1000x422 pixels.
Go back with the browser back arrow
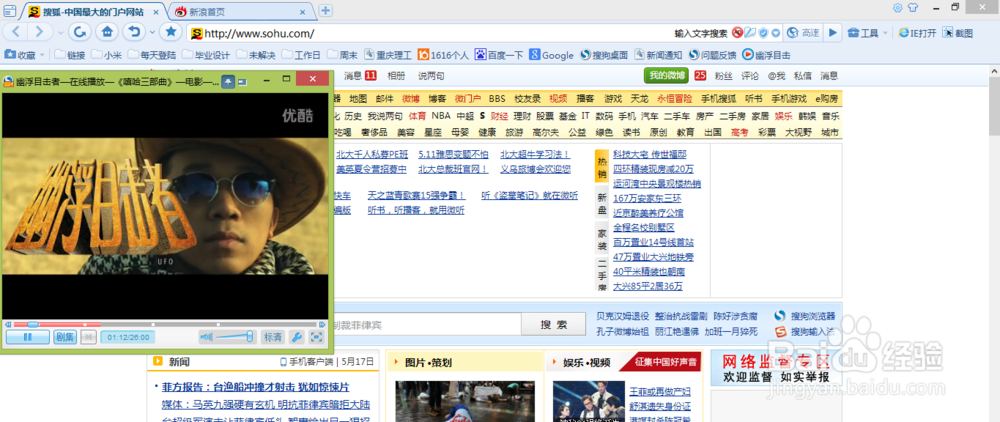click(17, 32)
